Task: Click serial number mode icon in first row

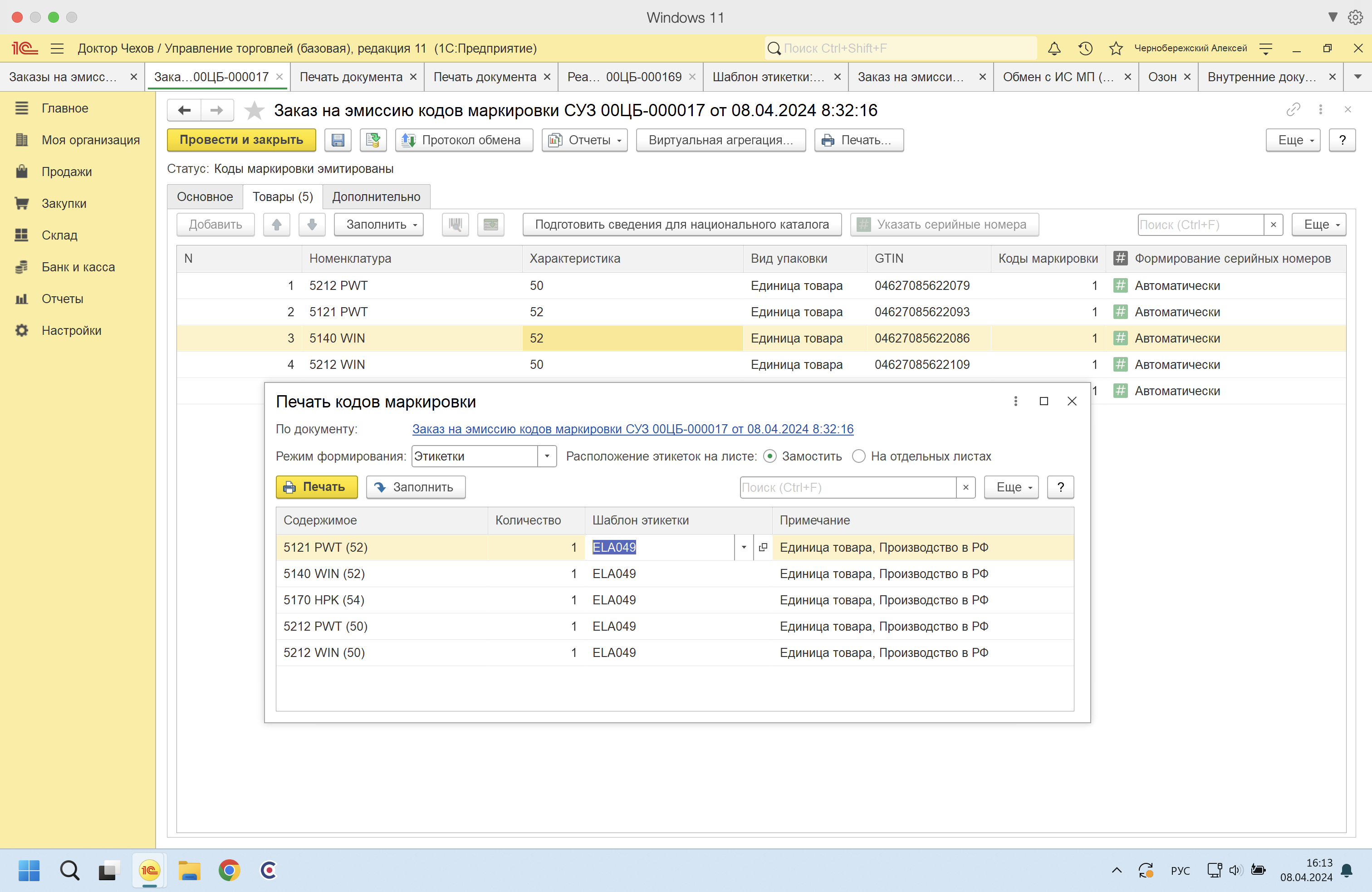Action: click(x=1119, y=285)
